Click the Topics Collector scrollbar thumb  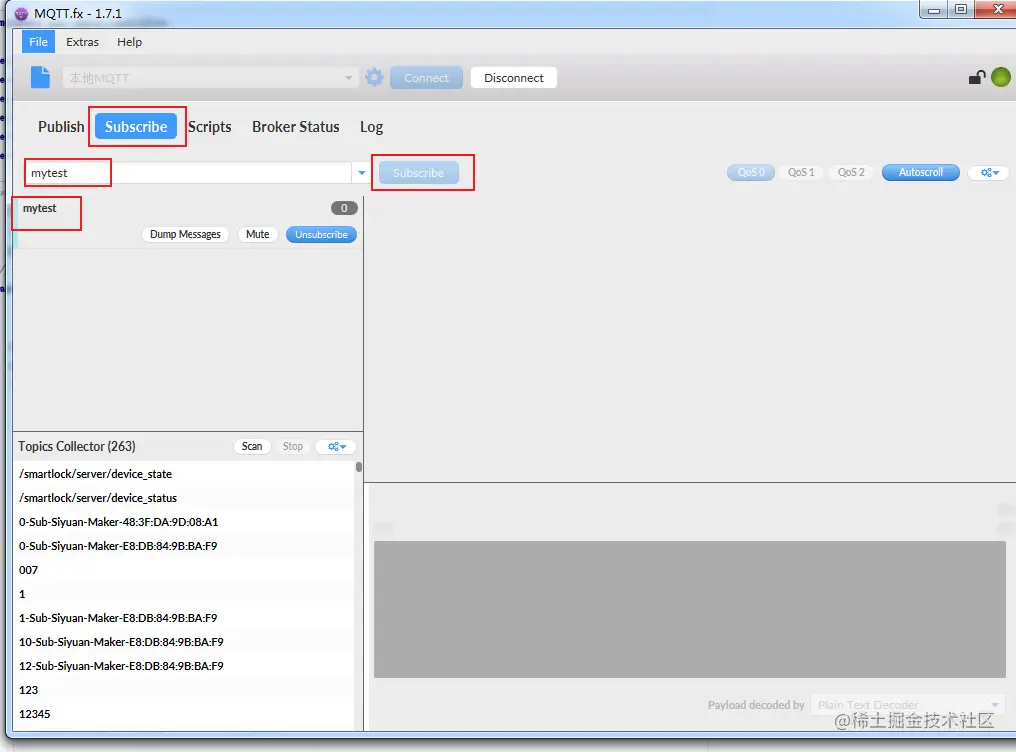[358, 466]
